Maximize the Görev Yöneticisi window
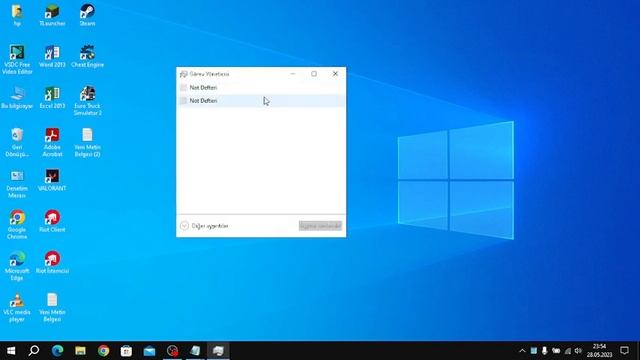Screen dimensions: 640x360 314,74
